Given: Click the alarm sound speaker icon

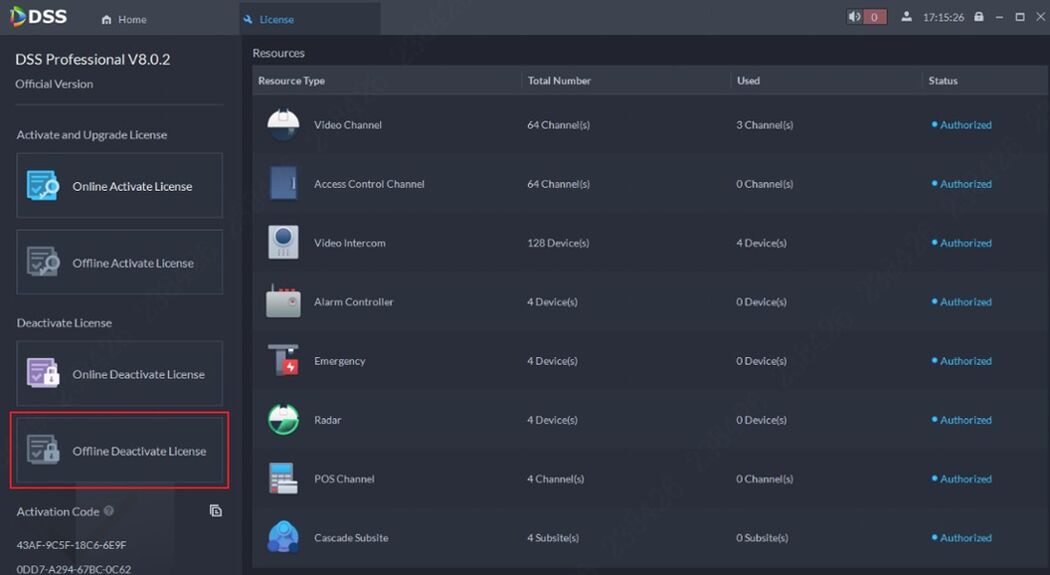Looking at the screenshot, I should [x=854, y=17].
